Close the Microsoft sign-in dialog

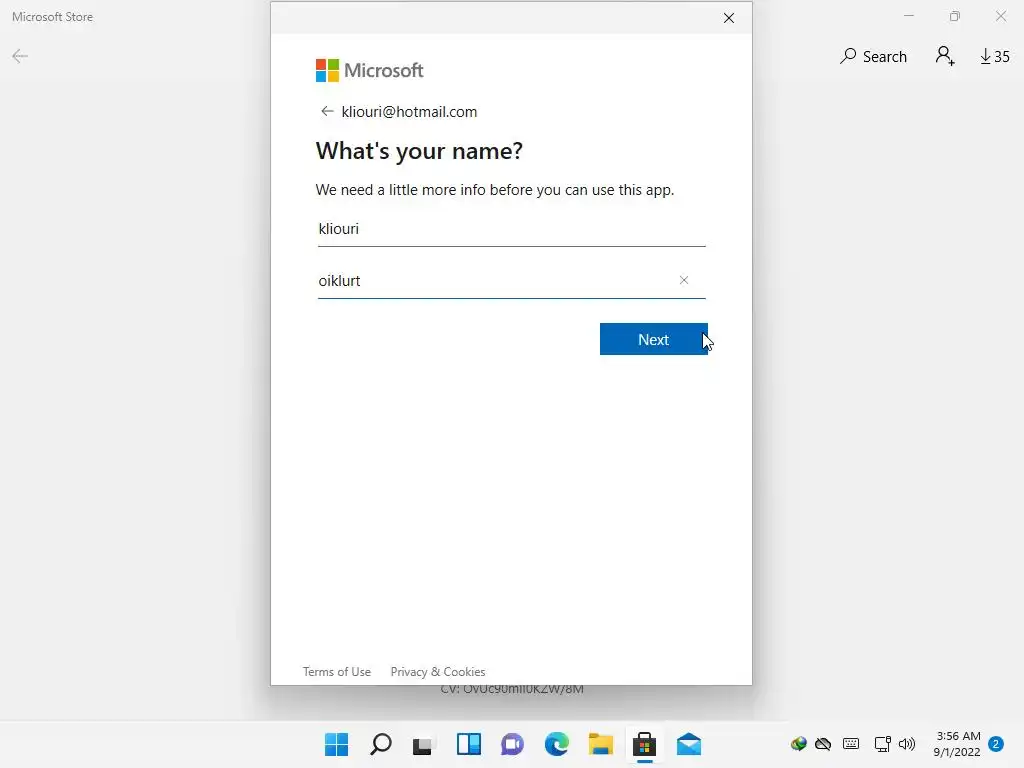(729, 18)
